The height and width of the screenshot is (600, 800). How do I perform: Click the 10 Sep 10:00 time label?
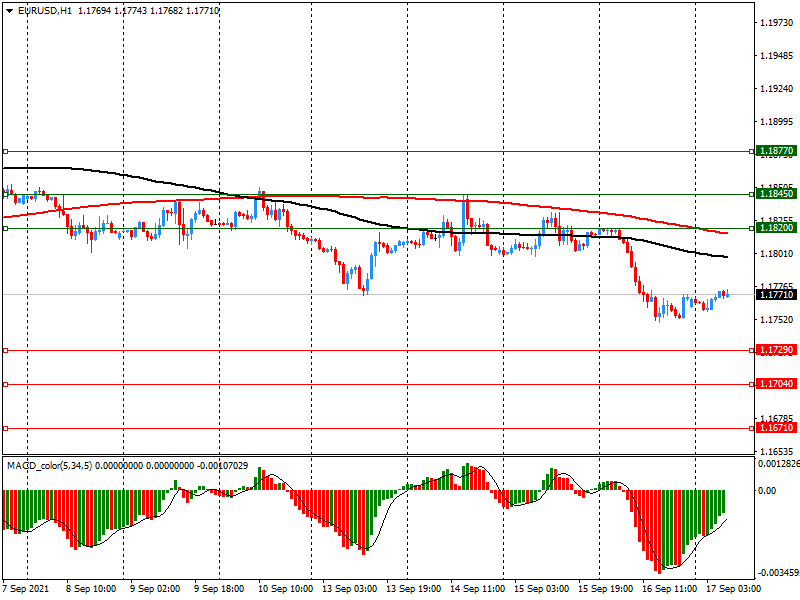286,588
